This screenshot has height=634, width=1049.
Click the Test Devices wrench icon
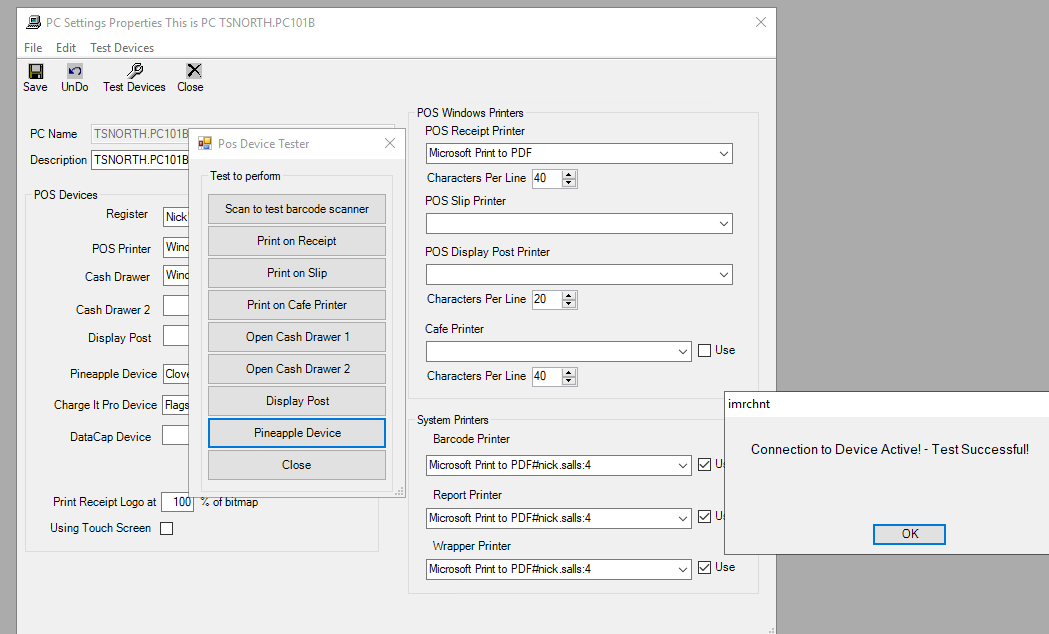pyautogui.click(x=134, y=71)
